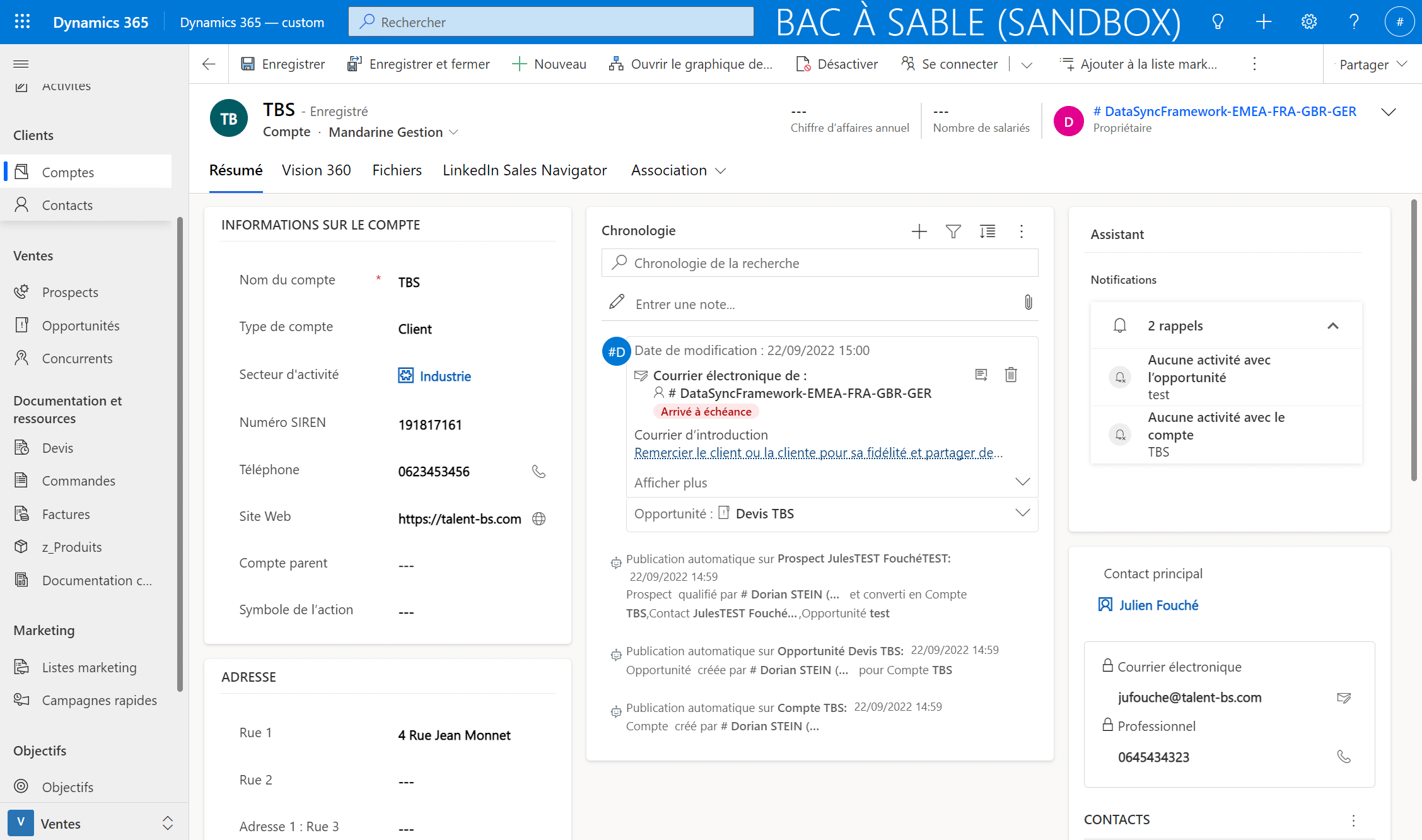Click Ajouter à la liste marketing command
This screenshot has width=1422, height=840.
point(1139,64)
